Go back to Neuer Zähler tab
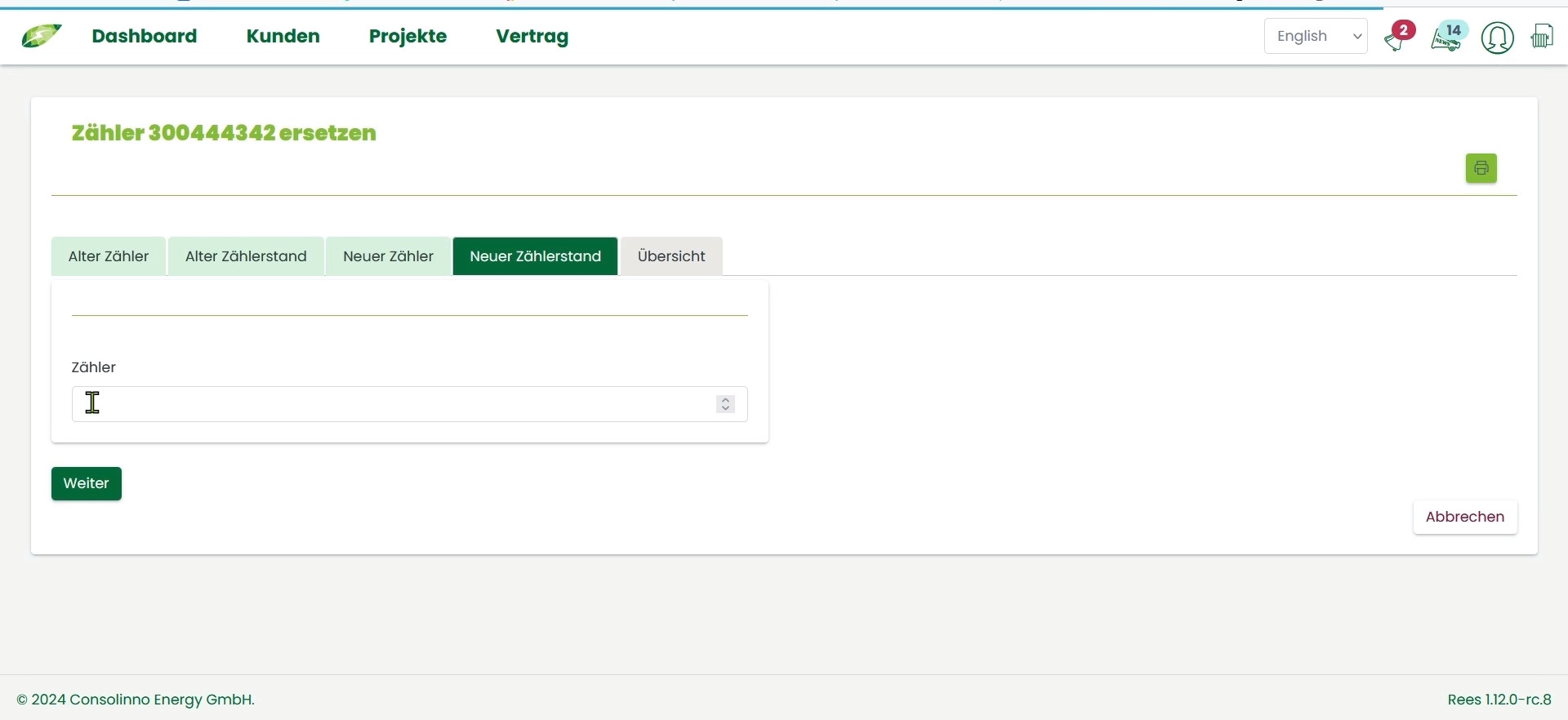 coord(388,256)
